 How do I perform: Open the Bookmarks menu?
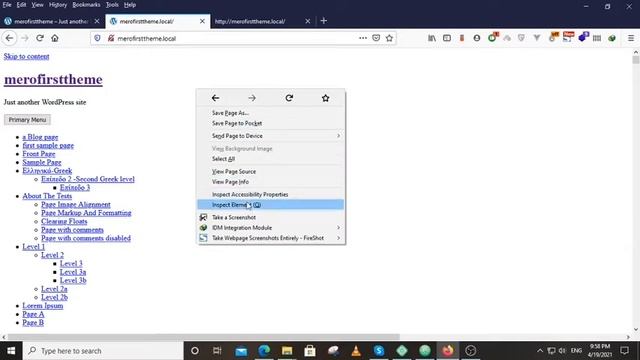click(x=86, y=5)
